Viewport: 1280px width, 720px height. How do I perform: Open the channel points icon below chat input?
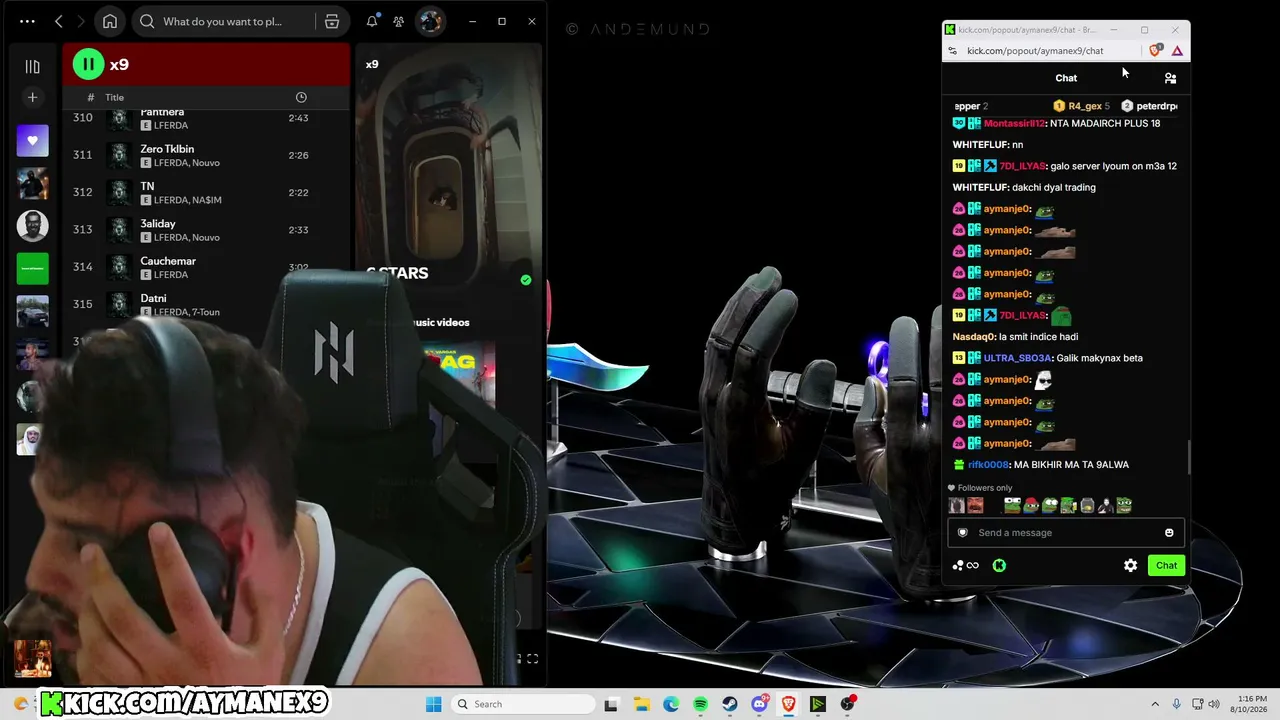(x=965, y=565)
